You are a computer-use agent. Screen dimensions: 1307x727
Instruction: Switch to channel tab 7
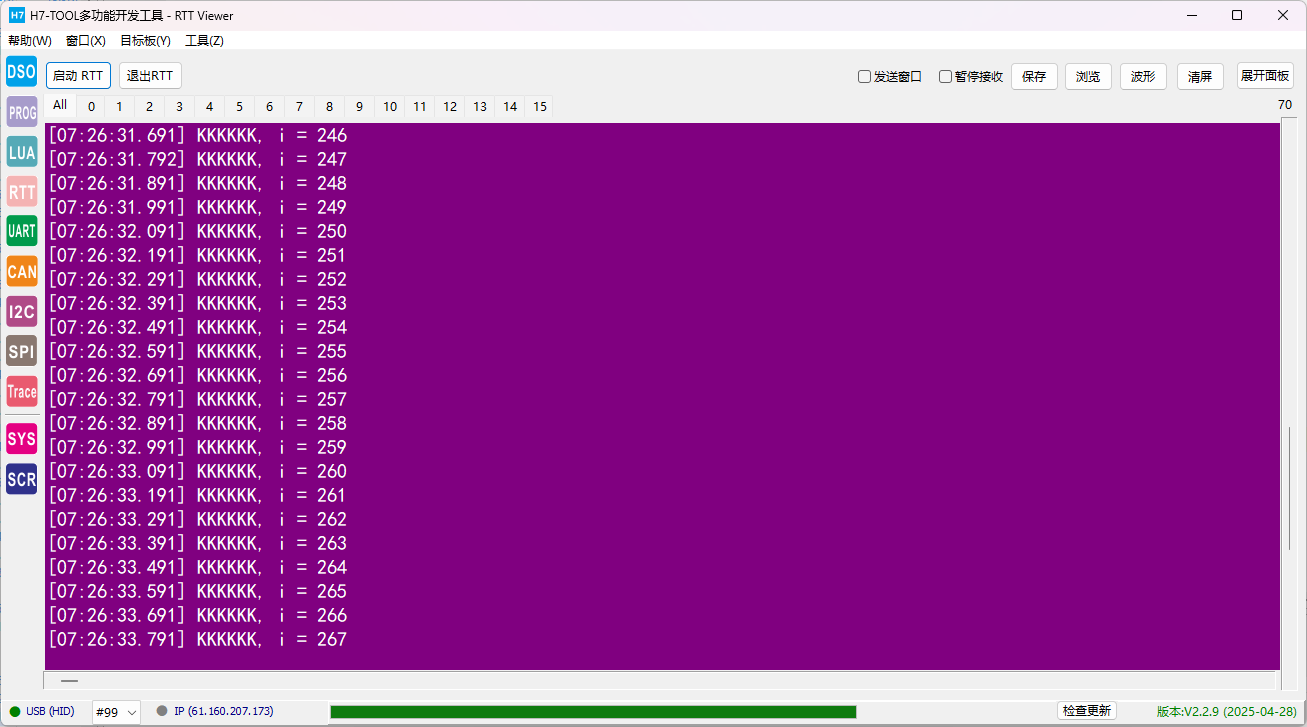coord(300,107)
